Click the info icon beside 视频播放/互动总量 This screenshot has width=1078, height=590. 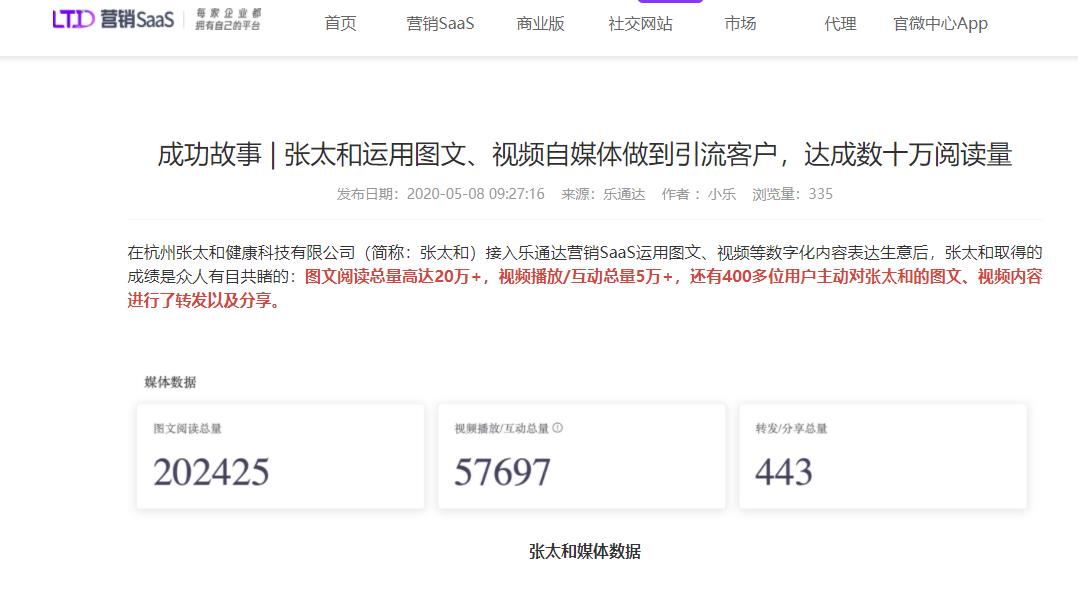558,428
